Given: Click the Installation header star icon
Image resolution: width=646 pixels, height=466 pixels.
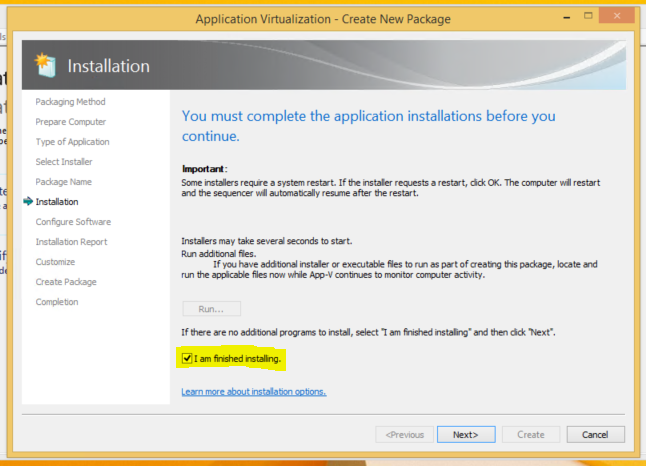Looking at the screenshot, I should (46, 65).
